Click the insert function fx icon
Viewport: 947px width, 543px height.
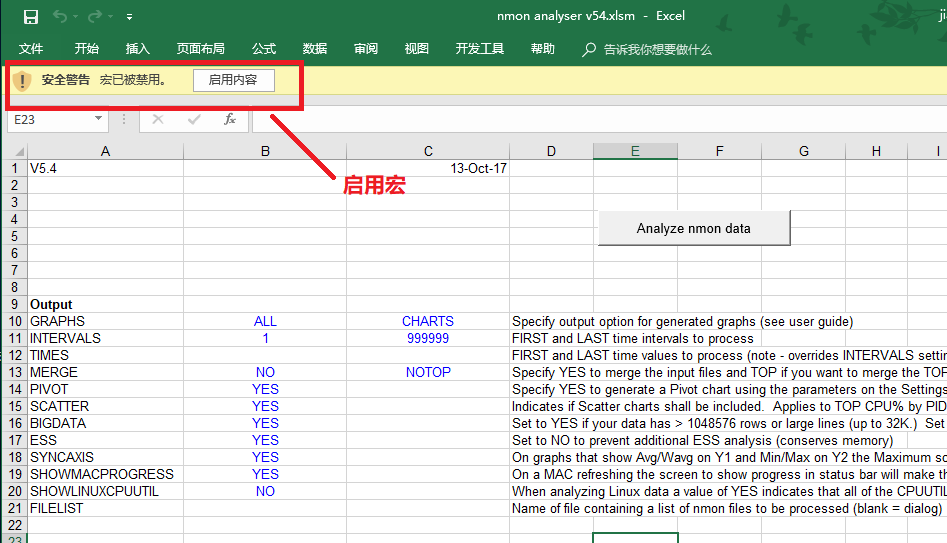tap(229, 119)
